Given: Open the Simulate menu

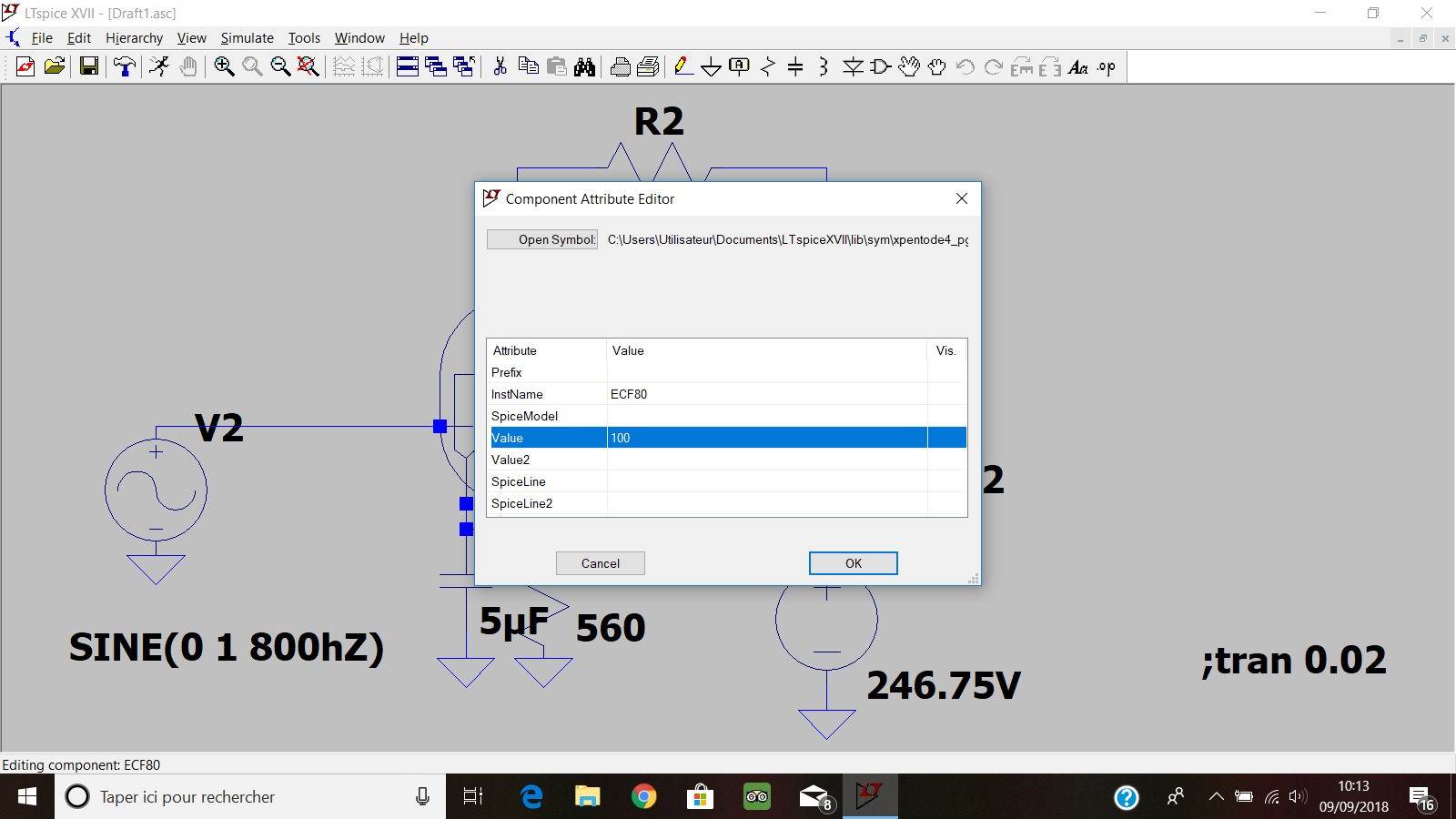Looking at the screenshot, I should coord(247,38).
